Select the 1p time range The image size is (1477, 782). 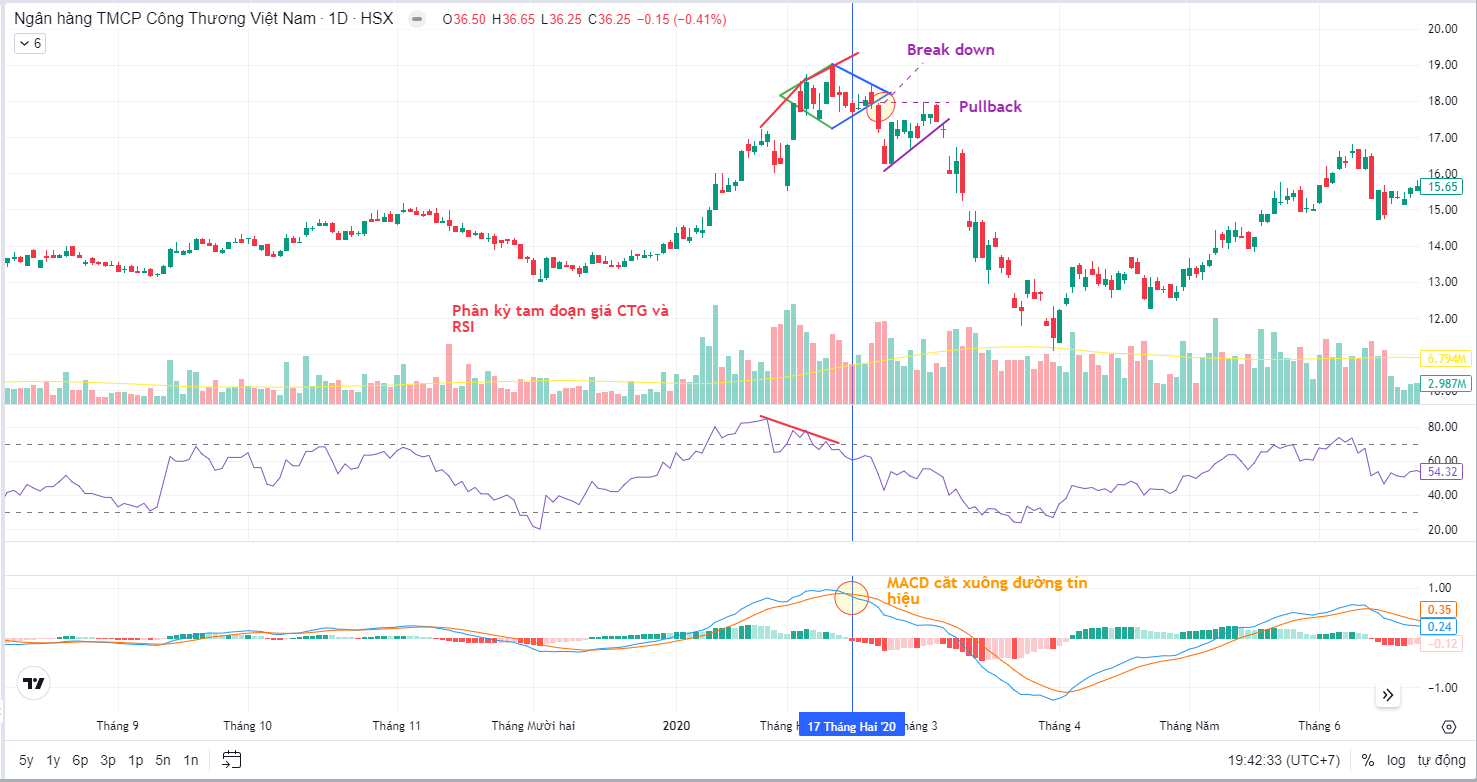click(135, 760)
